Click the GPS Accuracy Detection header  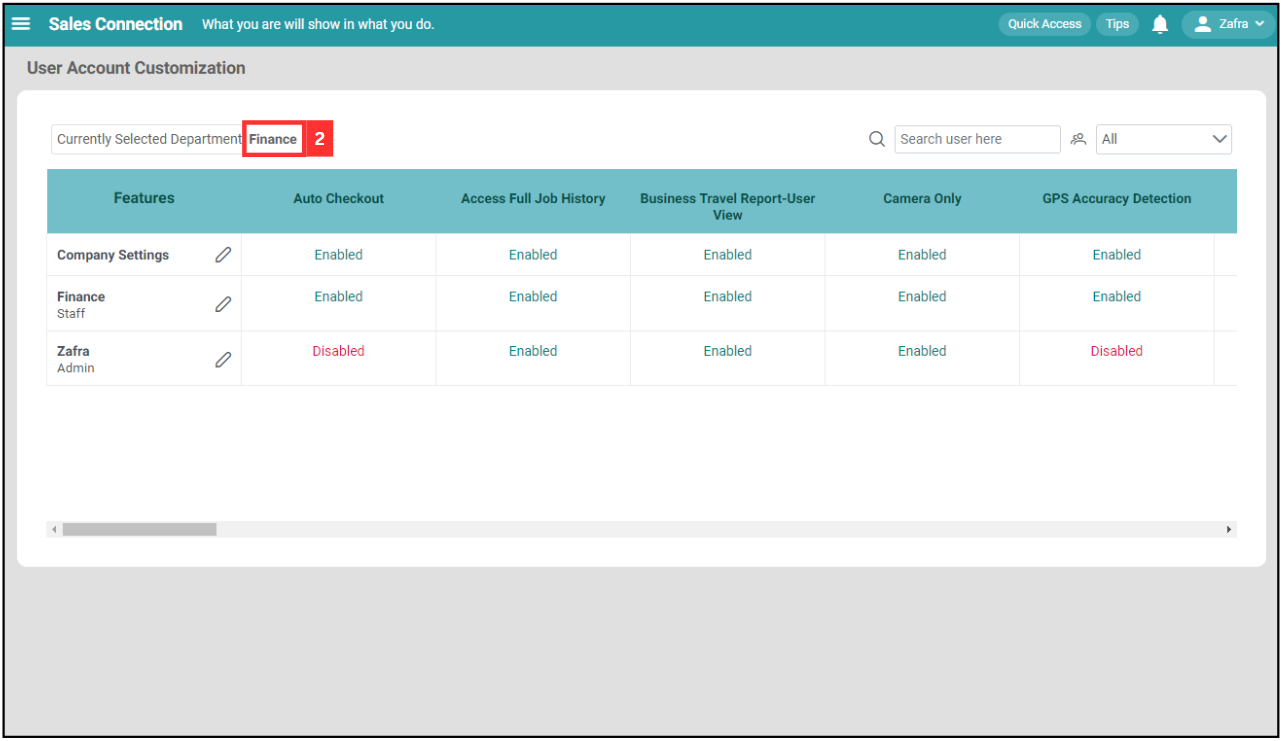pos(1116,199)
